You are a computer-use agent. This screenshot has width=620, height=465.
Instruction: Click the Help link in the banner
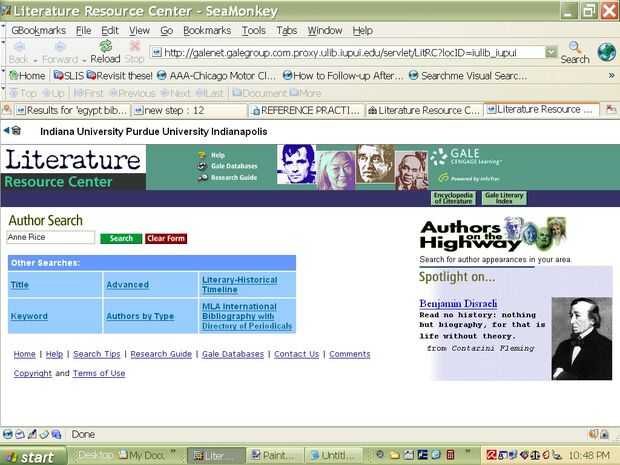(x=217, y=155)
